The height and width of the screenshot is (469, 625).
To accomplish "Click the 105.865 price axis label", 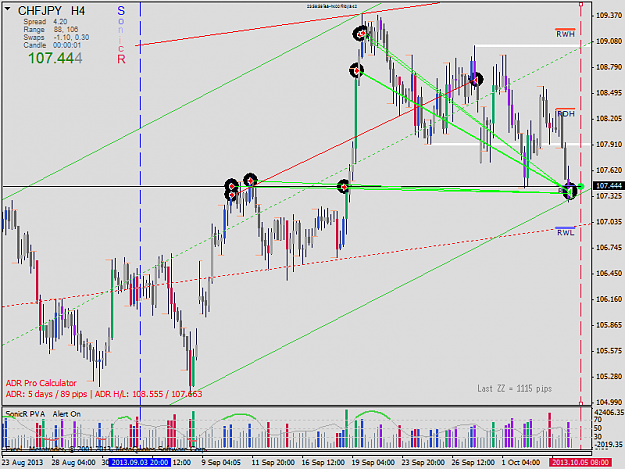I will pos(609,325).
